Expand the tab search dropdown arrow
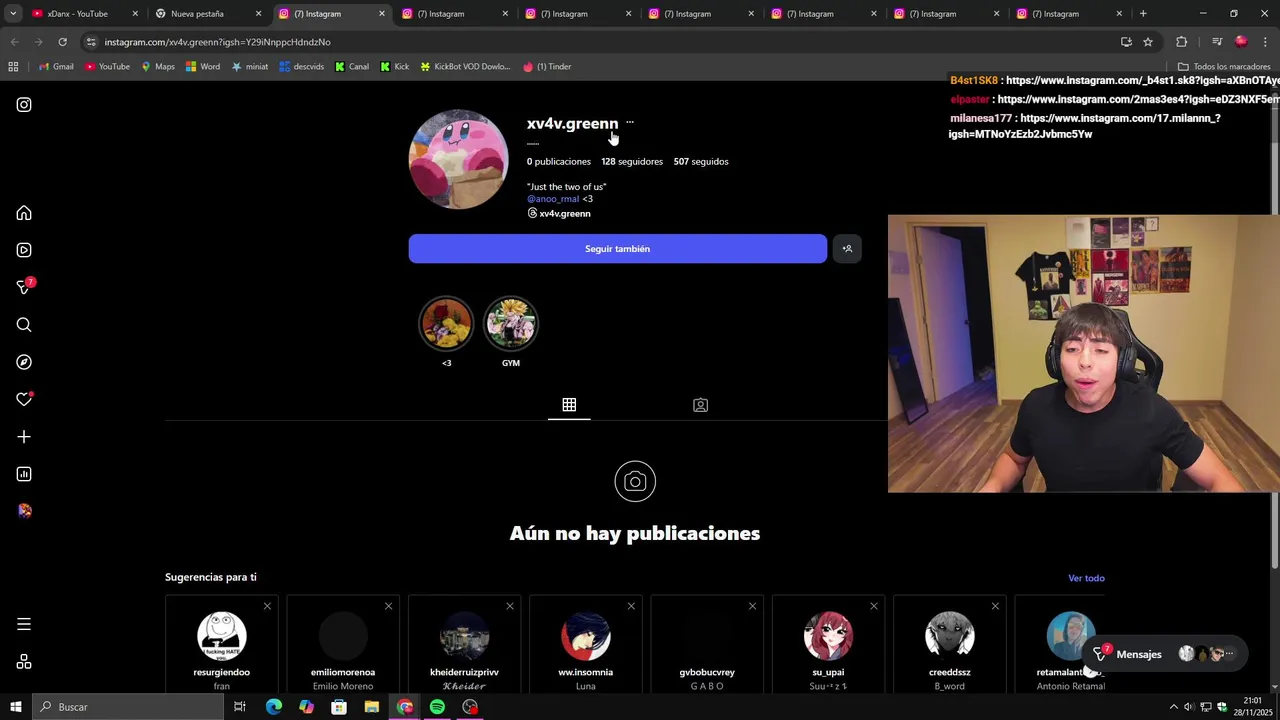The image size is (1280, 720). tap(13, 14)
